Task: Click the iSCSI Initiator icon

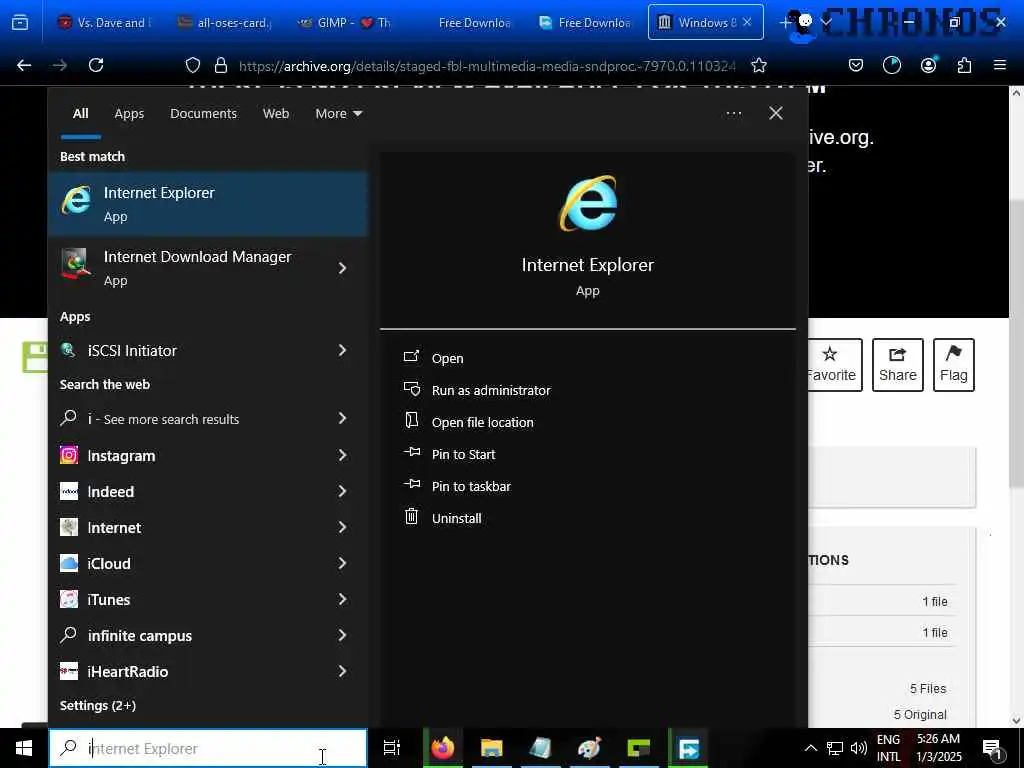Action: click(68, 350)
